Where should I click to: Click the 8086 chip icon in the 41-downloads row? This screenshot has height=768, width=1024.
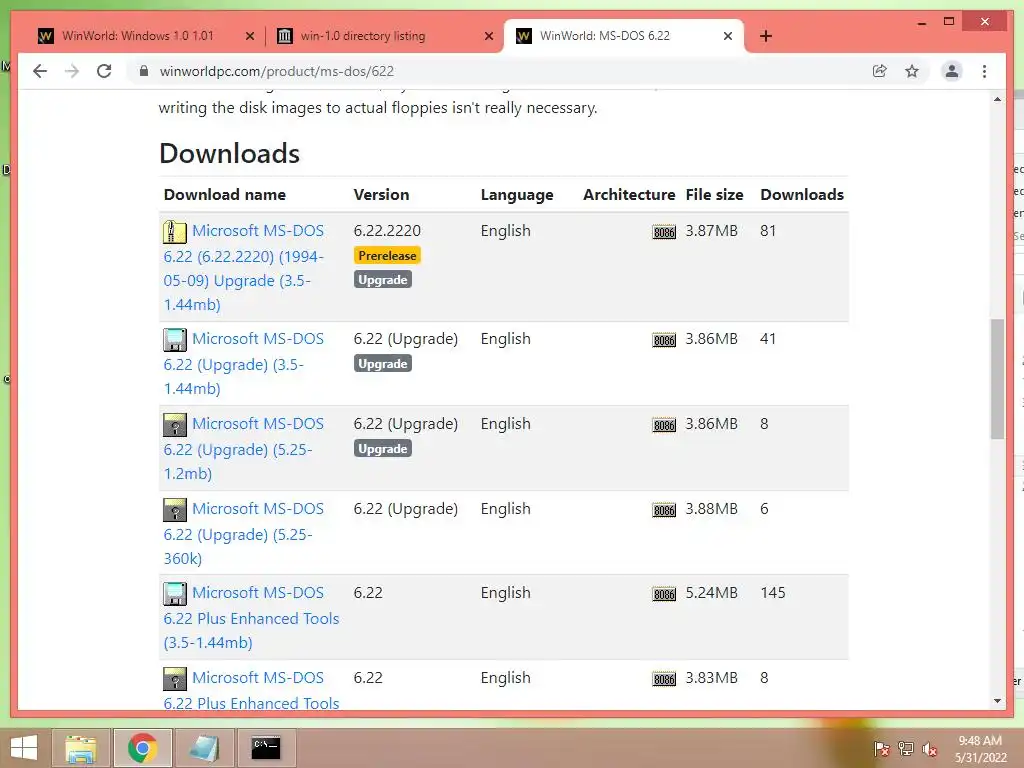point(664,340)
